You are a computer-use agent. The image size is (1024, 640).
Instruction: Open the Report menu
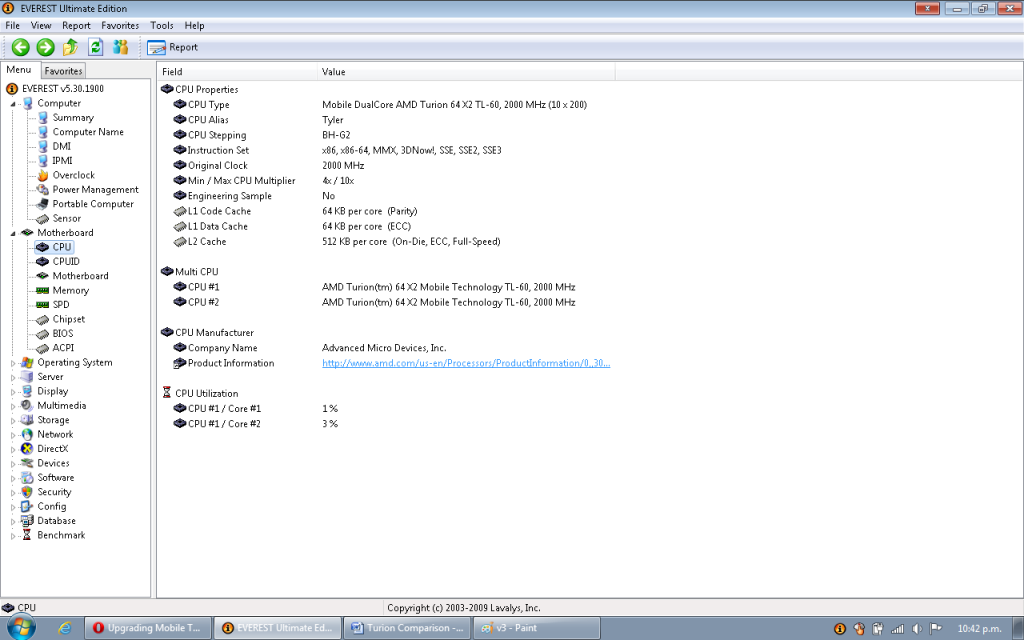pos(76,25)
